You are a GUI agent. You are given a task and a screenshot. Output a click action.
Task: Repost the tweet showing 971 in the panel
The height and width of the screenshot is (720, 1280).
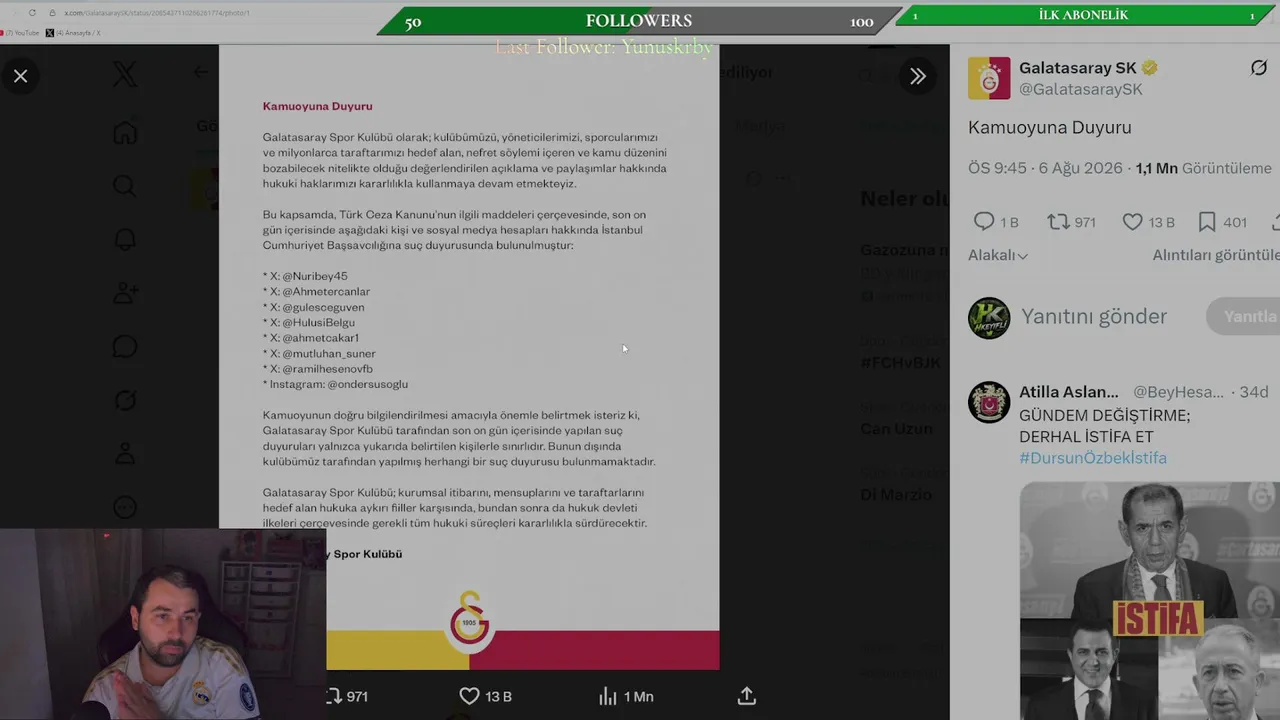(x=1071, y=222)
